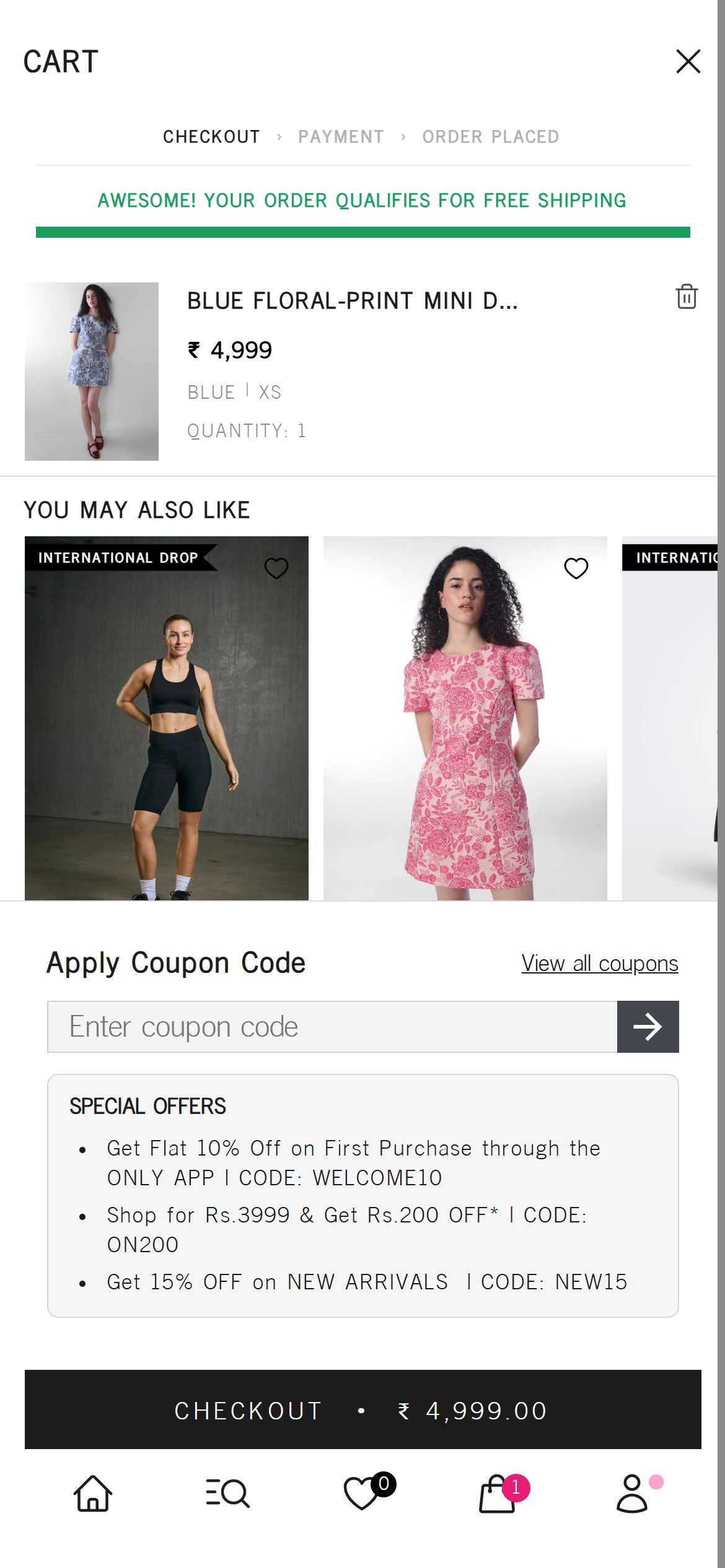Wishlist the black activewear set
This screenshot has width=725, height=1568.
point(276,568)
